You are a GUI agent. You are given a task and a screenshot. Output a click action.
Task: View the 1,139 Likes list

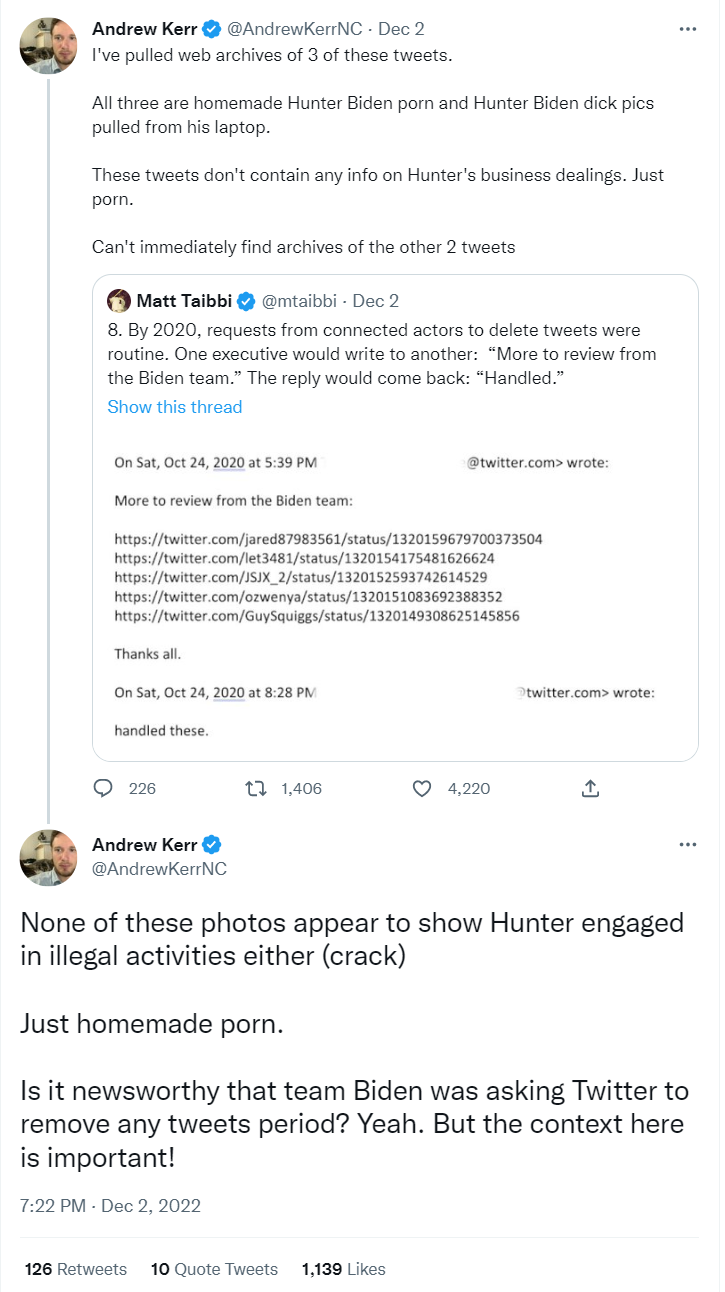(x=343, y=1269)
